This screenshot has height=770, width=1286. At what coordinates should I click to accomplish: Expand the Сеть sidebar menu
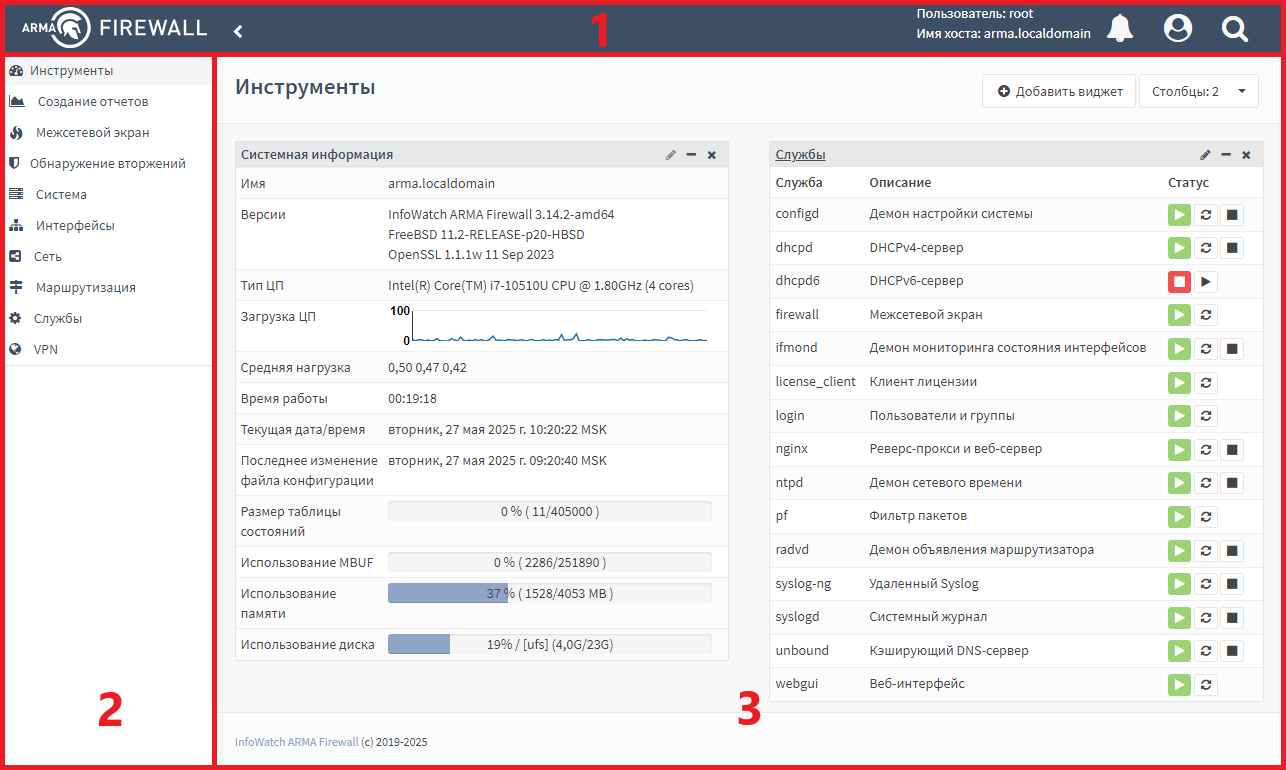[x=108, y=257]
